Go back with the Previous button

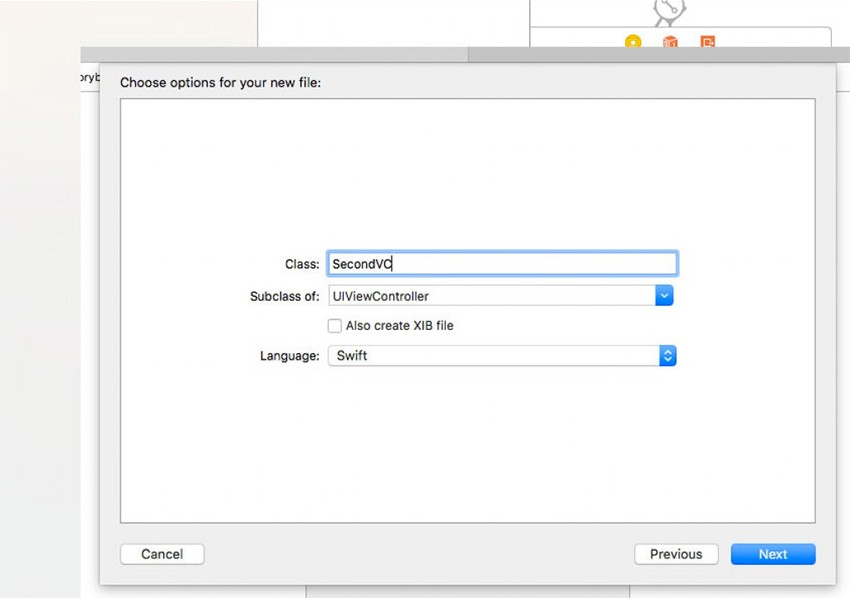(x=676, y=554)
